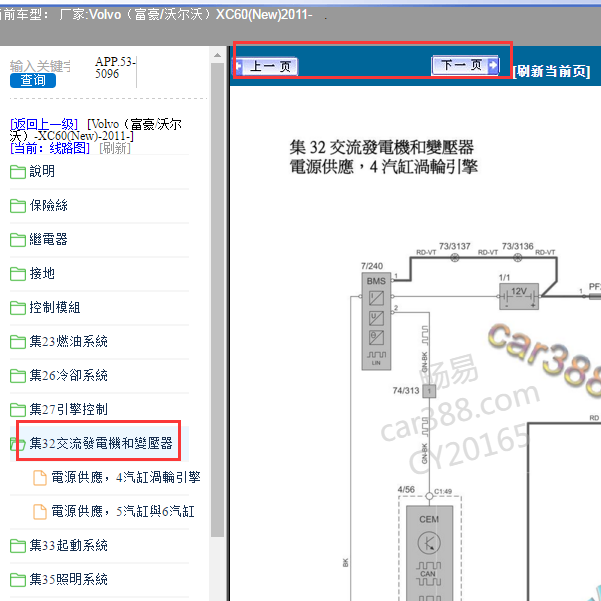Open the 接地 folder icon
The width and height of the screenshot is (601, 601).
tap(18, 273)
